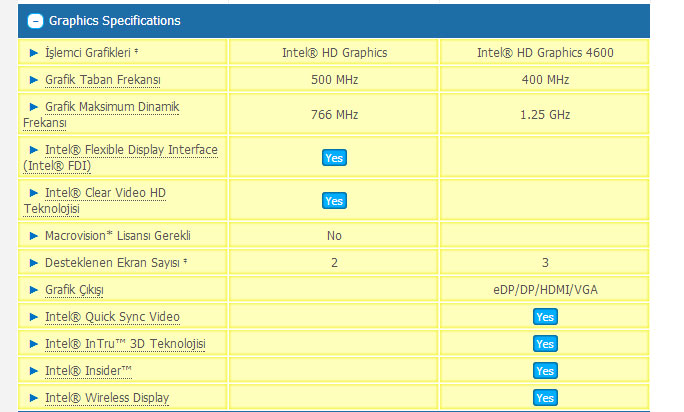The width and height of the screenshot is (684, 412).
Task: Click the Yes badge for InTru 3D Teknolojisi
Action: click(x=545, y=344)
